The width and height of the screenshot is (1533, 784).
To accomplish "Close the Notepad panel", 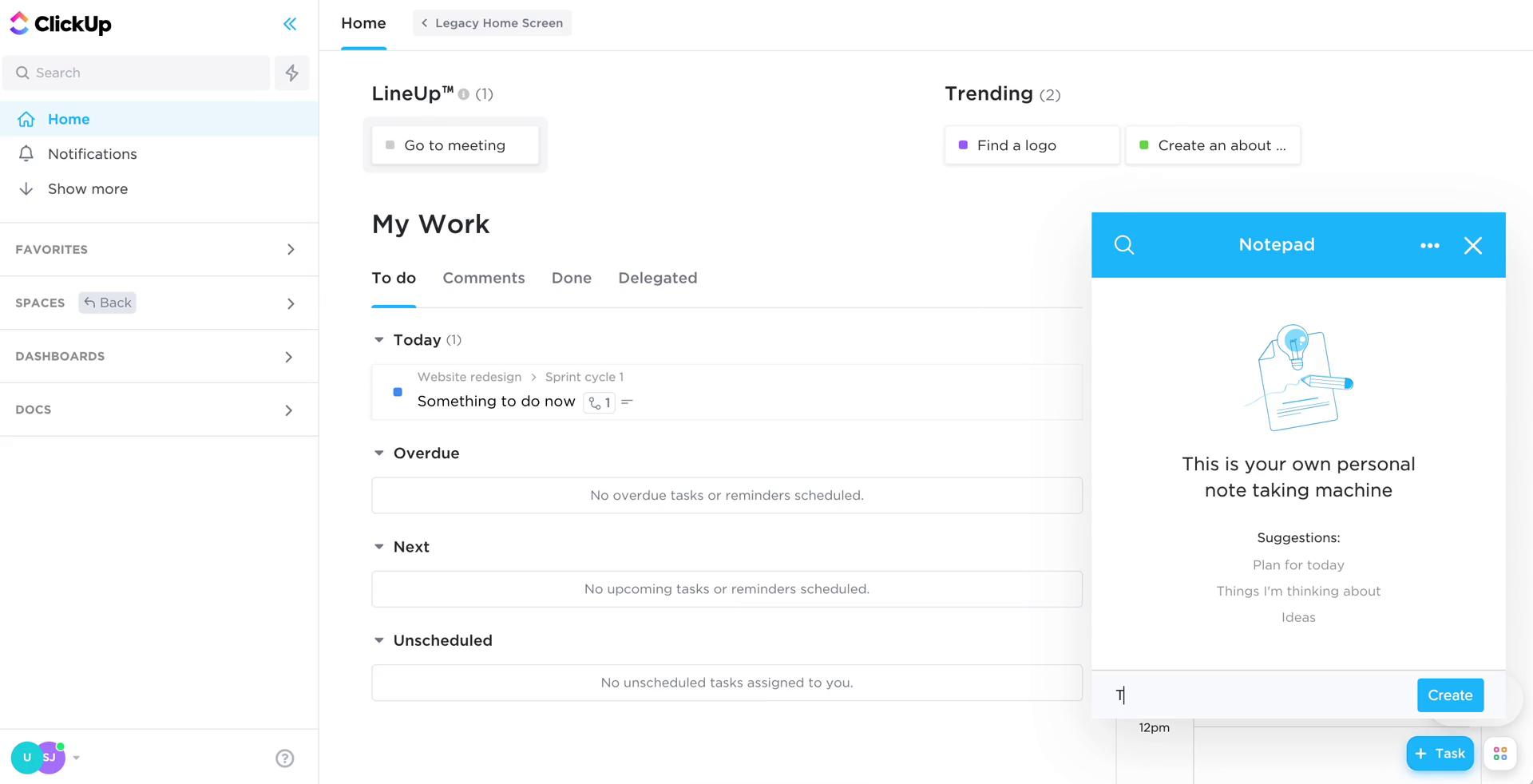I will (1473, 245).
